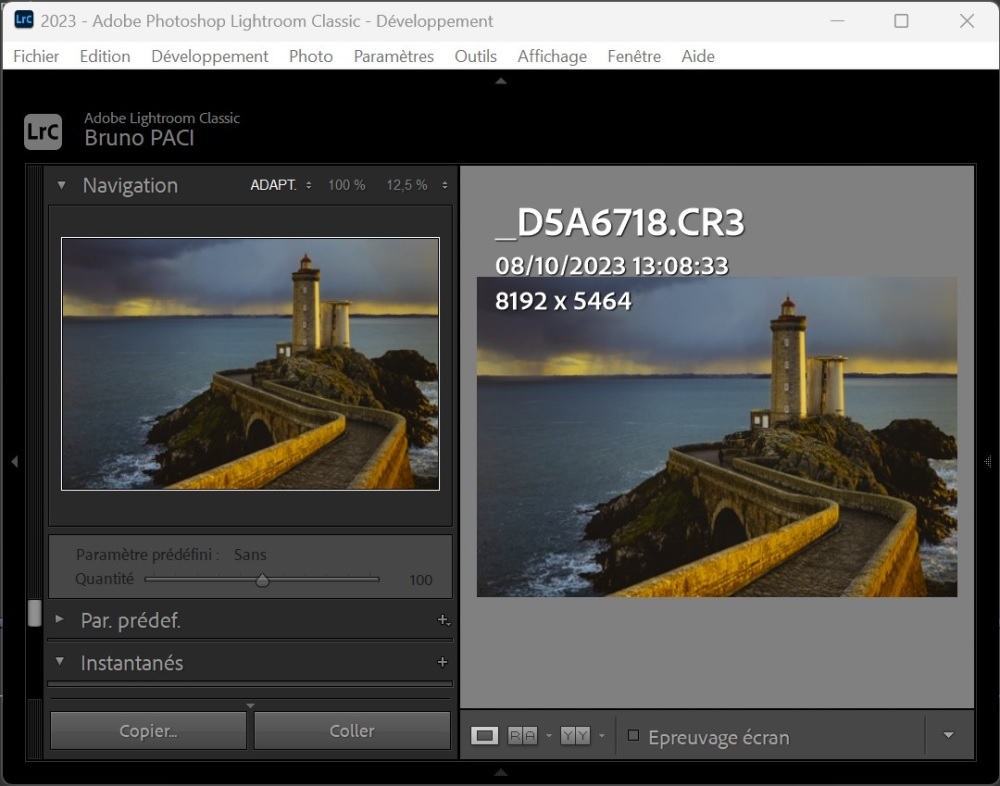
Task: Click the Lightroom Classic LrC identity plate logo
Action: [x=43, y=131]
